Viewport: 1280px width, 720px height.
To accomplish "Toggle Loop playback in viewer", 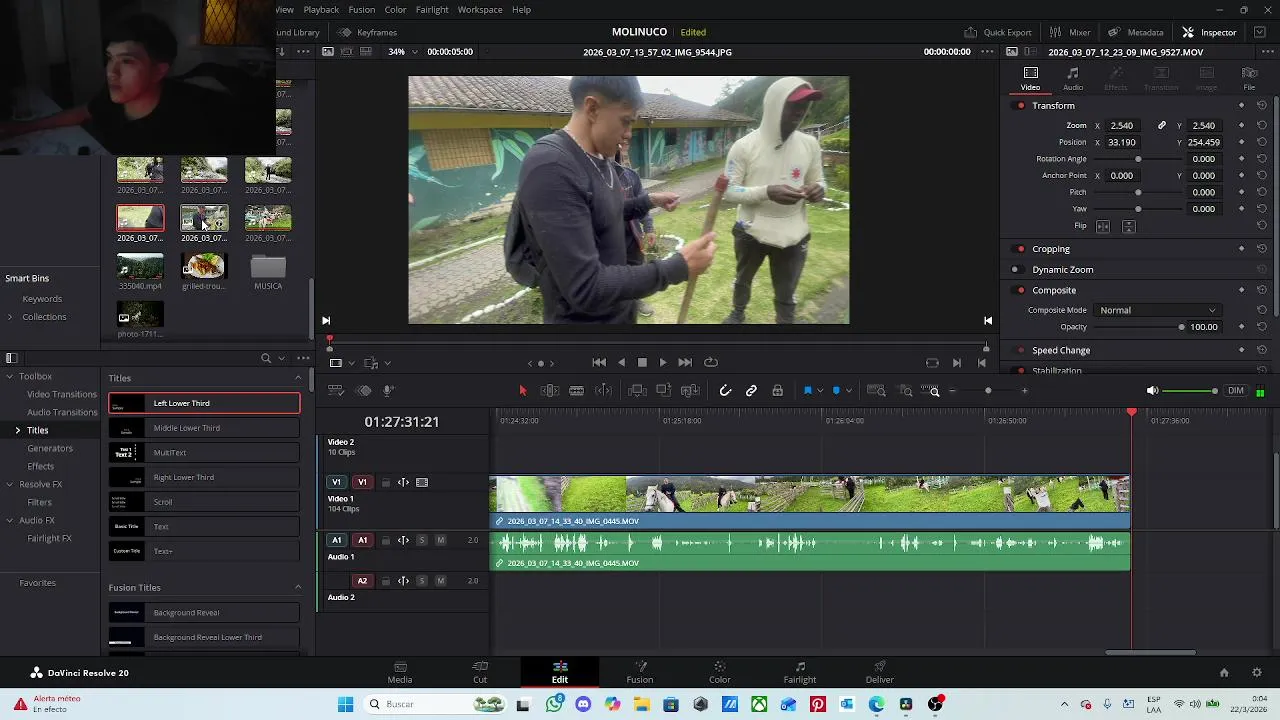I will coord(711,363).
